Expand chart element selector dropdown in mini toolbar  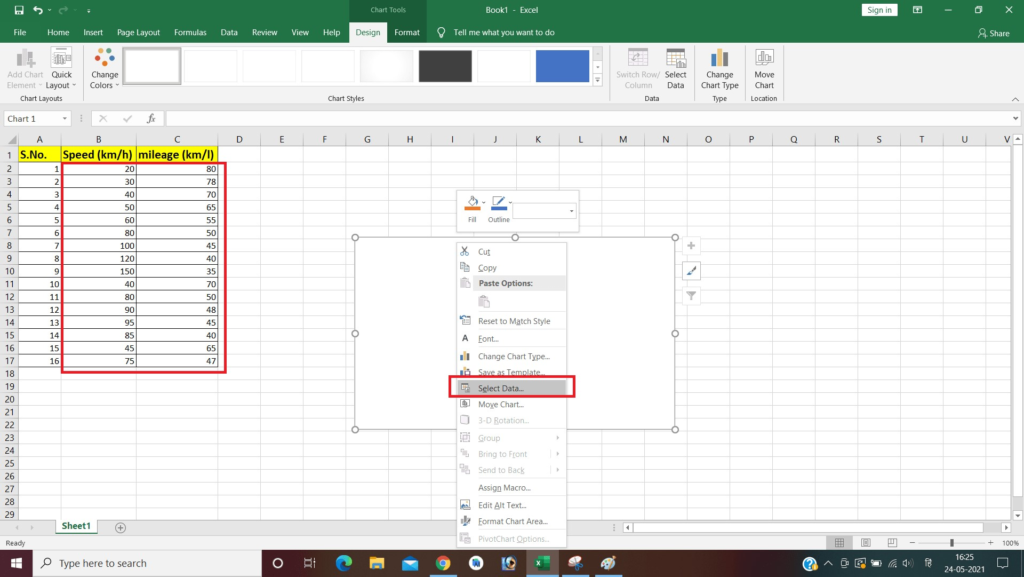pos(571,211)
